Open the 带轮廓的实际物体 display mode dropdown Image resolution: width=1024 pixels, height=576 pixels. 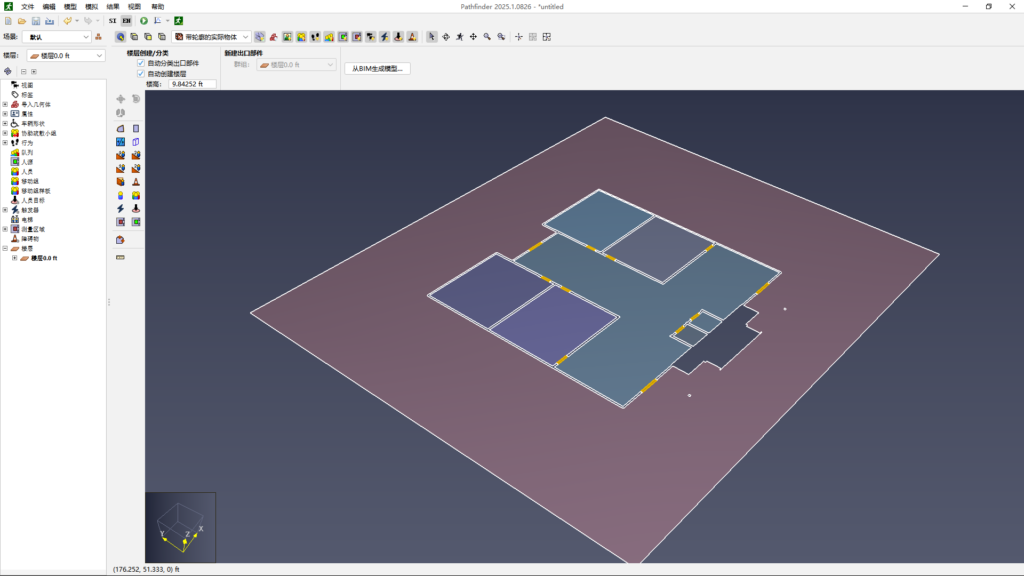(211, 37)
